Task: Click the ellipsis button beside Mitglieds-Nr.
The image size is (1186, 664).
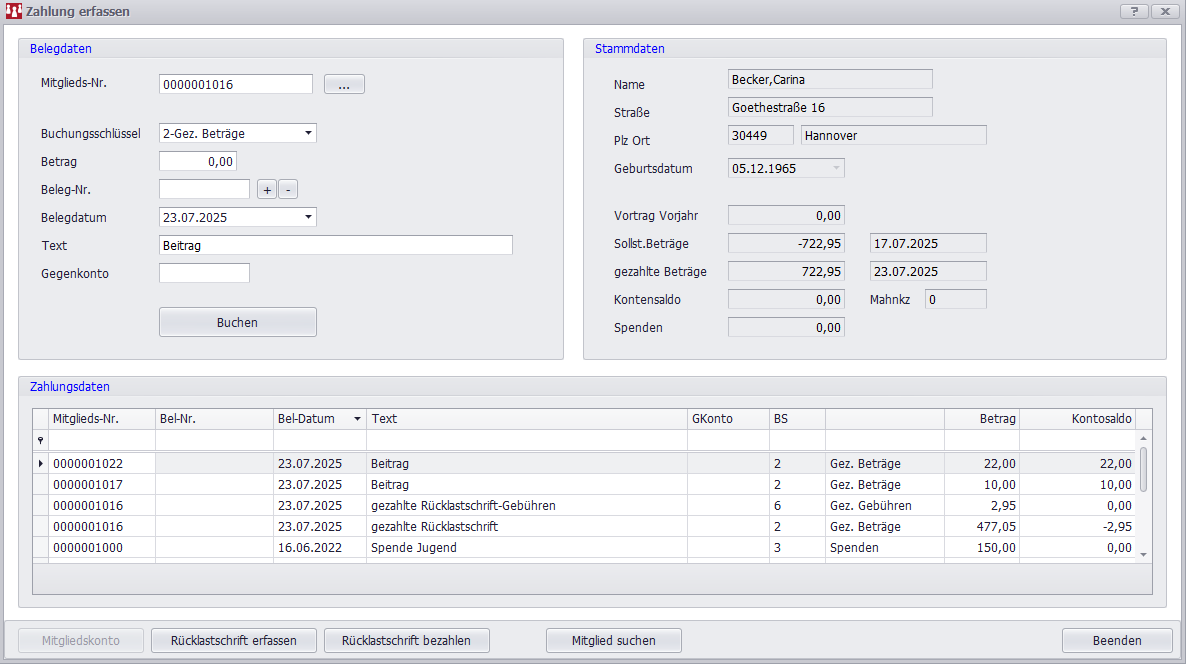Action: click(344, 85)
